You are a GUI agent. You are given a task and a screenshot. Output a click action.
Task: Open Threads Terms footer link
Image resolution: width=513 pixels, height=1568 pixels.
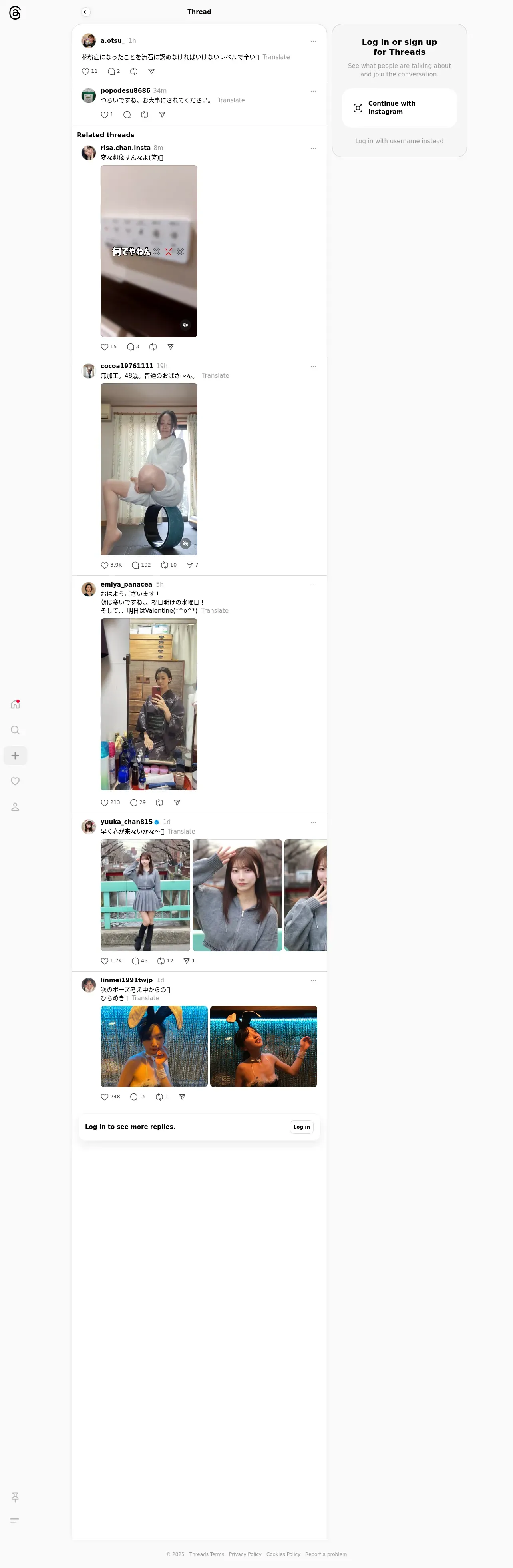pos(206,1554)
